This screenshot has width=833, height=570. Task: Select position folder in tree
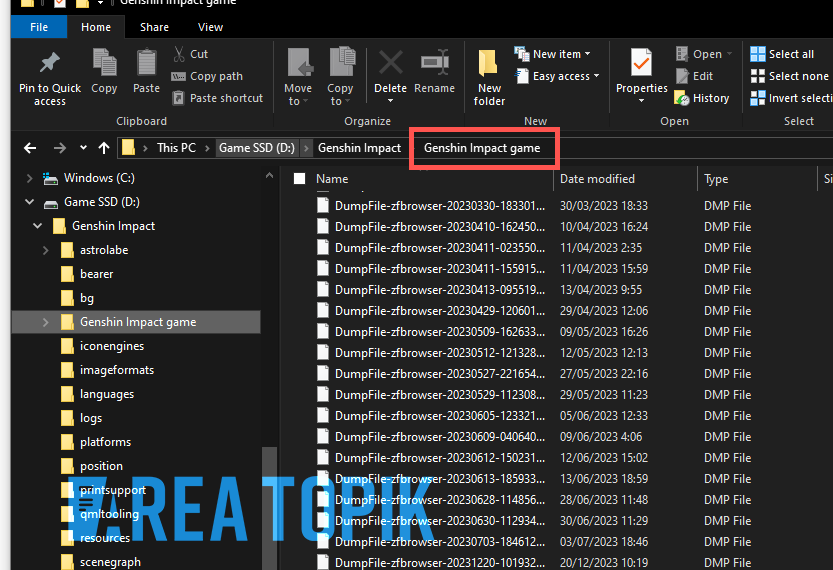click(x=101, y=466)
